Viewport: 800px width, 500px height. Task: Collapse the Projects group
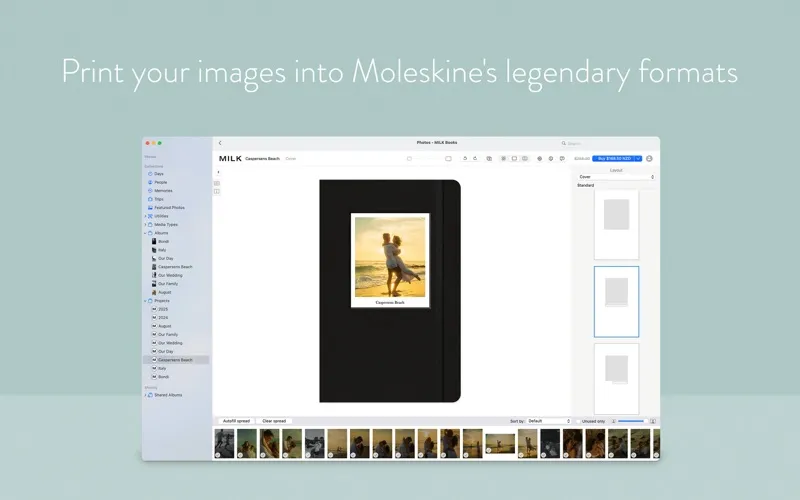145,301
